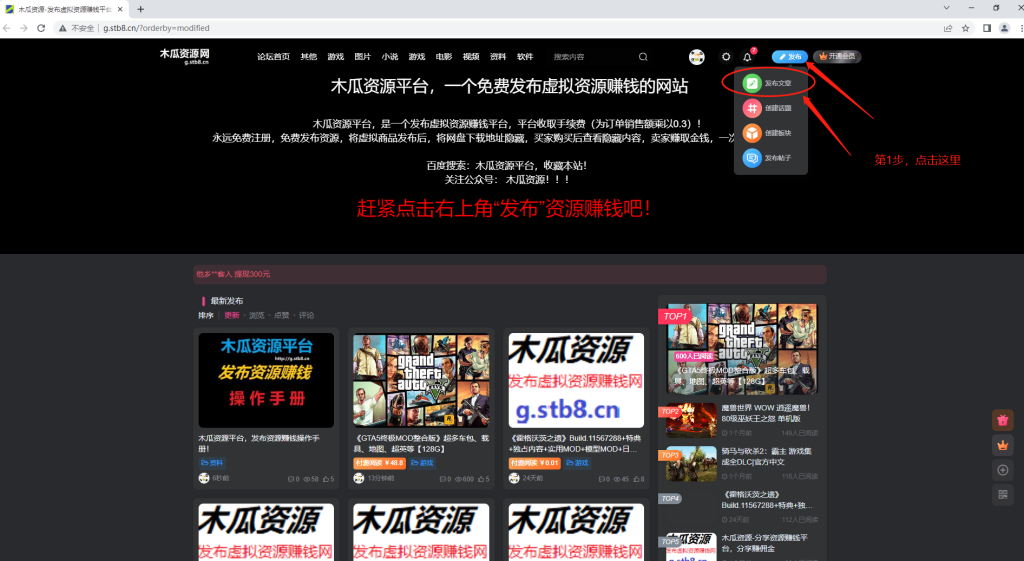This screenshot has height=561, width=1024.
Task: Click the 发布帖子 blue chat icon
Action: [752, 158]
